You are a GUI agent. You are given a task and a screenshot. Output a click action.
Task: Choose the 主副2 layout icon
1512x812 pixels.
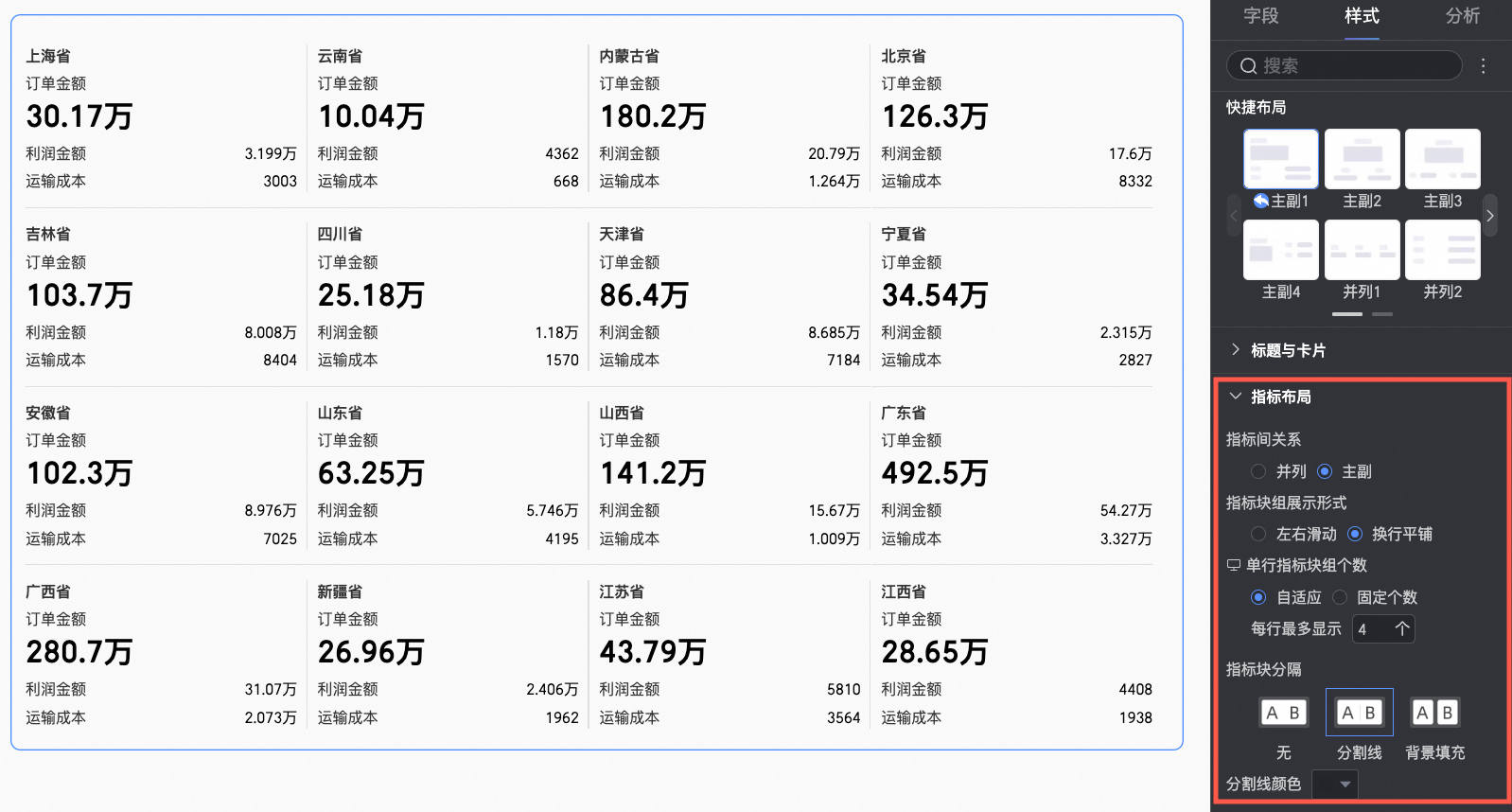point(1362,160)
